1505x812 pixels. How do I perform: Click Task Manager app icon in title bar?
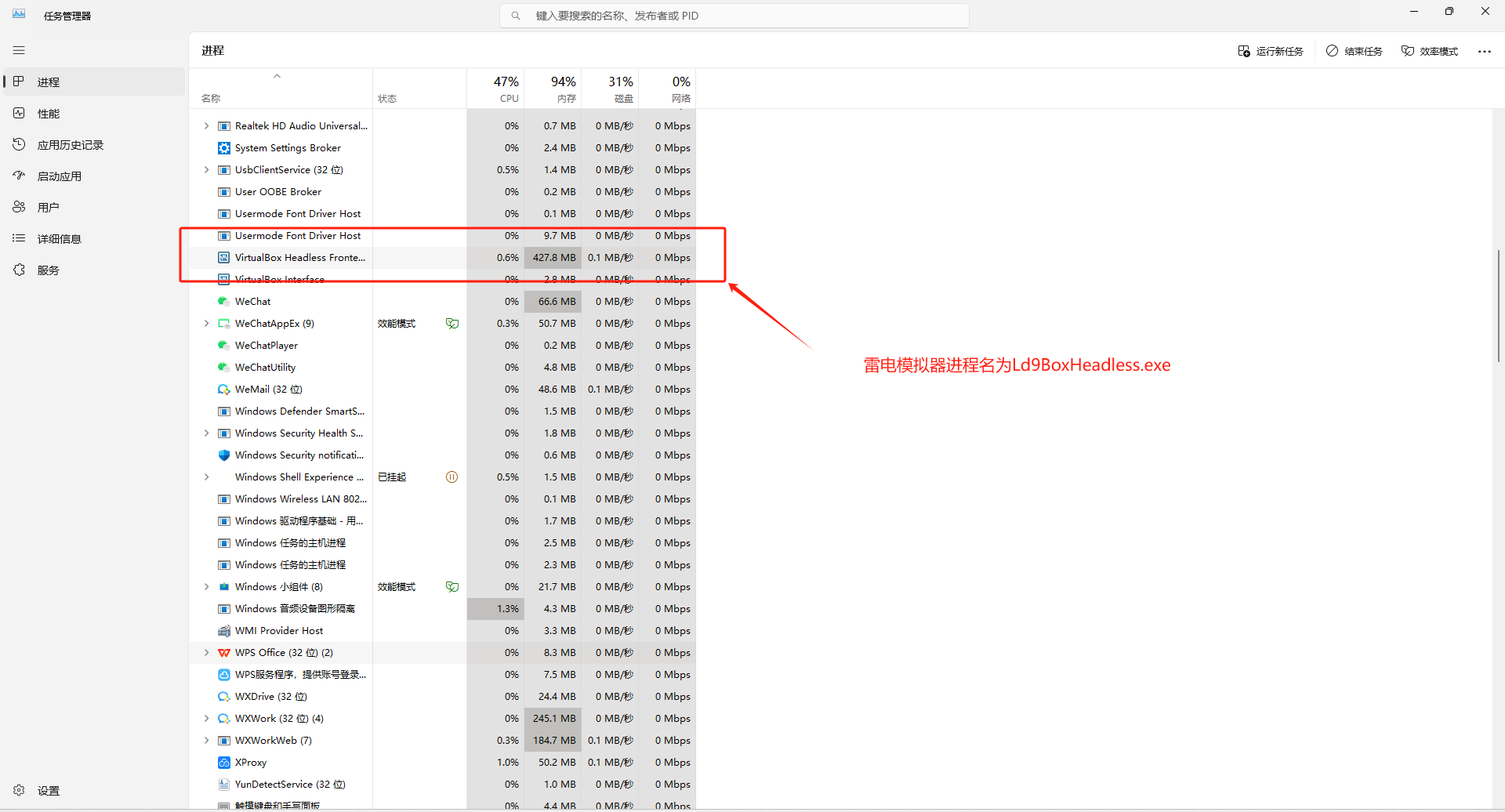[x=19, y=15]
